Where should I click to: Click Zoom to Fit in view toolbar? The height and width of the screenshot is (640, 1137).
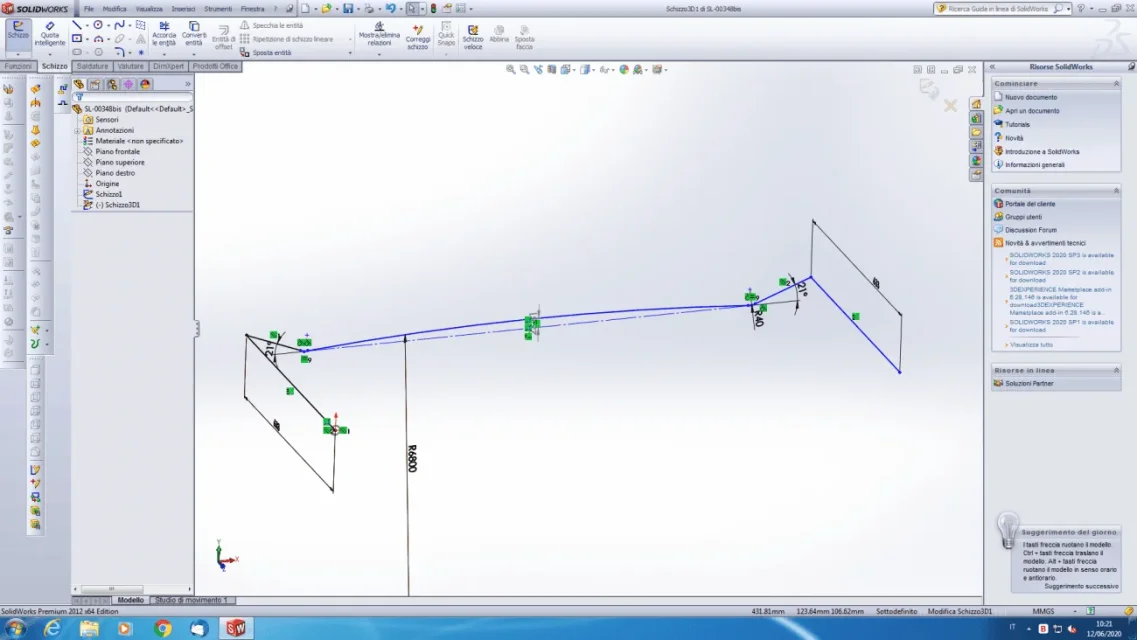click(510, 70)
